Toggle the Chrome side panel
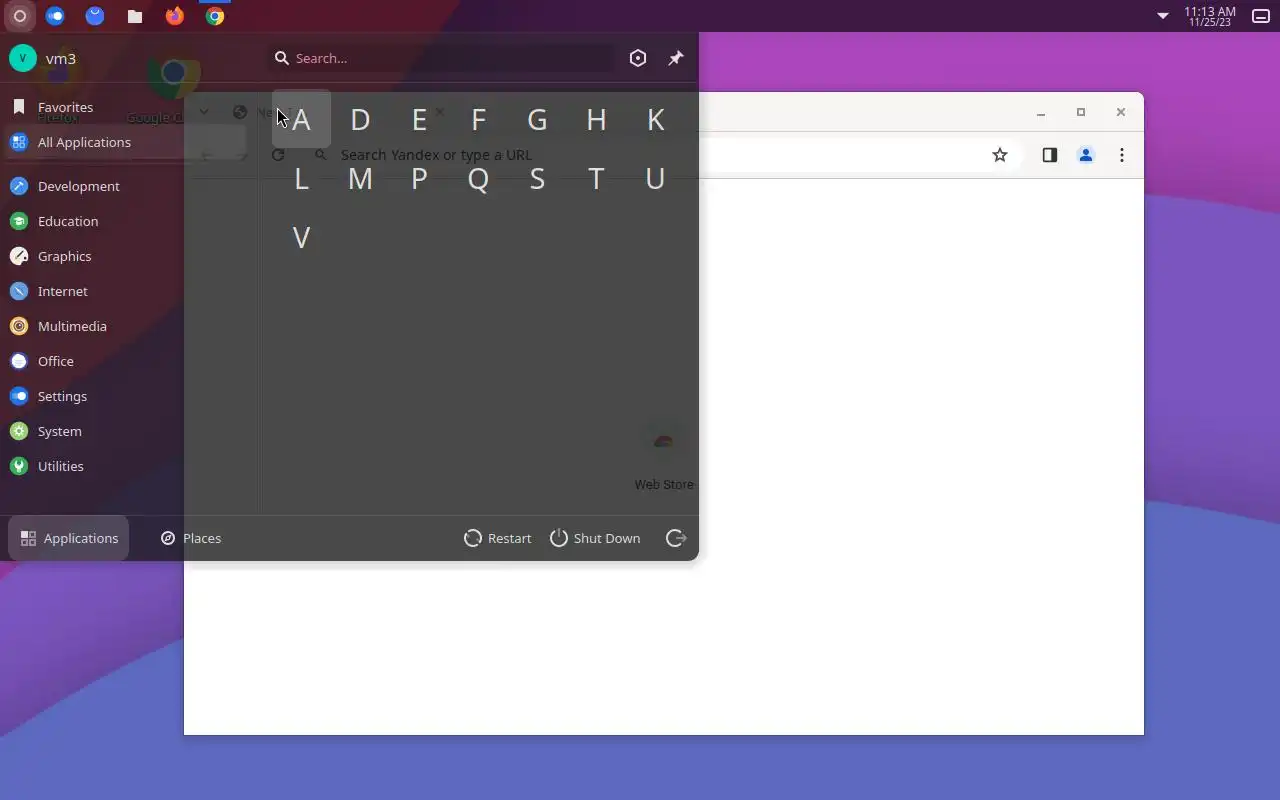This screenshot has width=1280, height=800. [1049, 155]
